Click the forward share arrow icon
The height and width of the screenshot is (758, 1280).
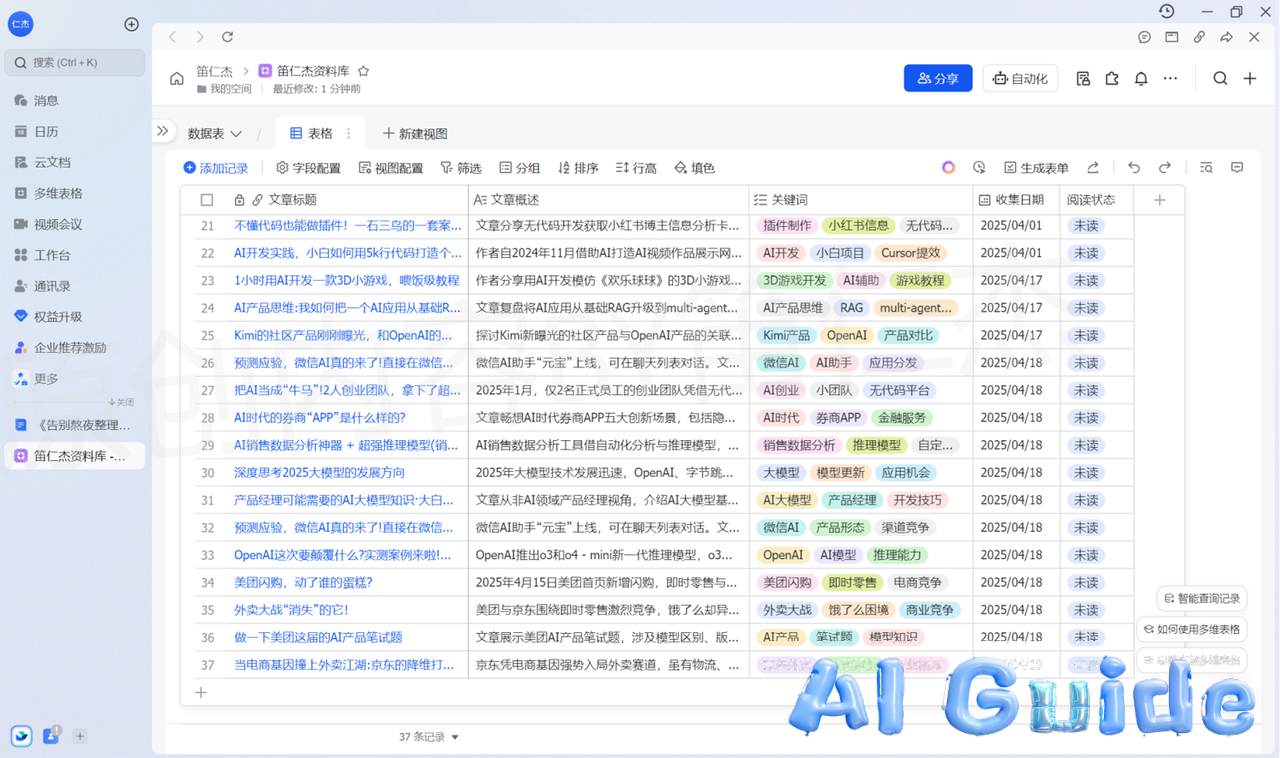1226,37
